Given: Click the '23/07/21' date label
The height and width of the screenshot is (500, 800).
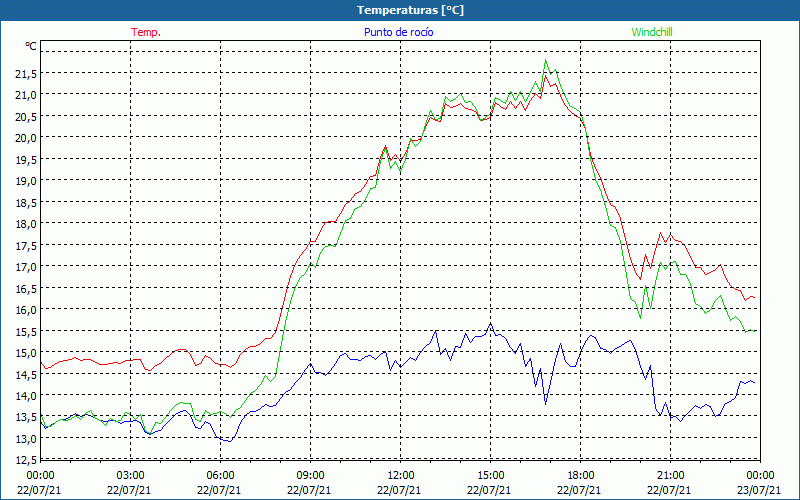Looking at the screenshot, I should click(x=759, y=490).
